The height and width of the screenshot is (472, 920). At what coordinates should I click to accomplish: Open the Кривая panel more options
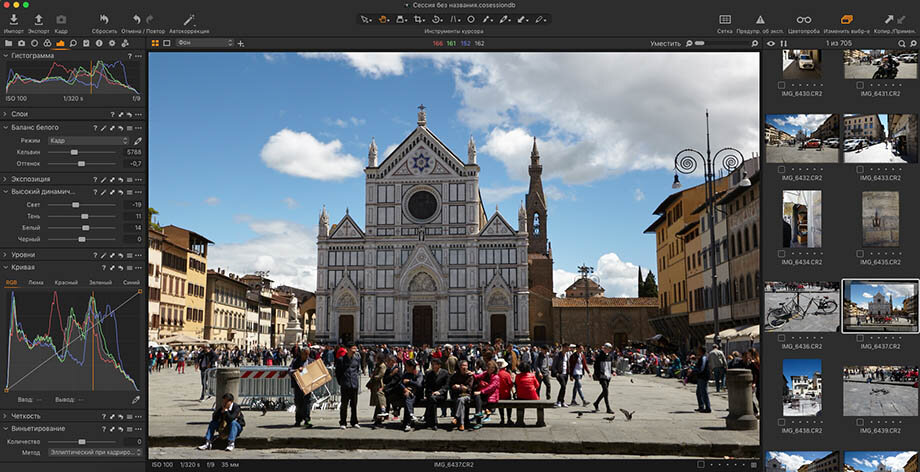(138, 268)
